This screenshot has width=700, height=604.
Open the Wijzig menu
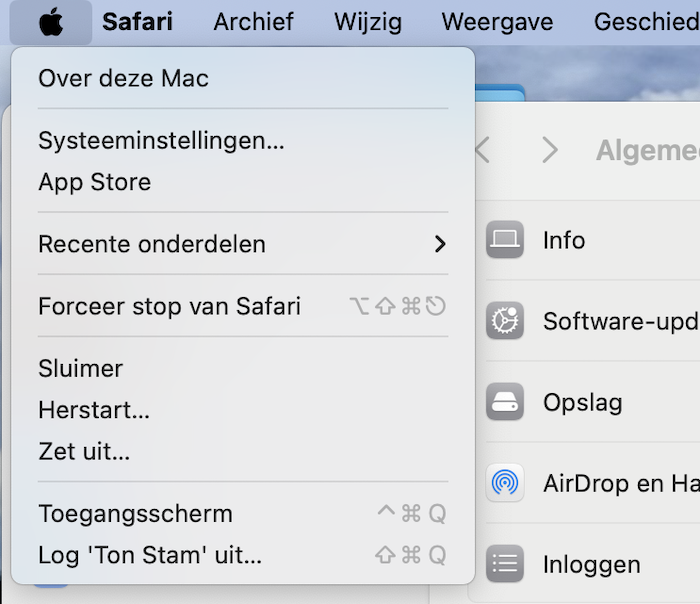(x=368, y=22)
